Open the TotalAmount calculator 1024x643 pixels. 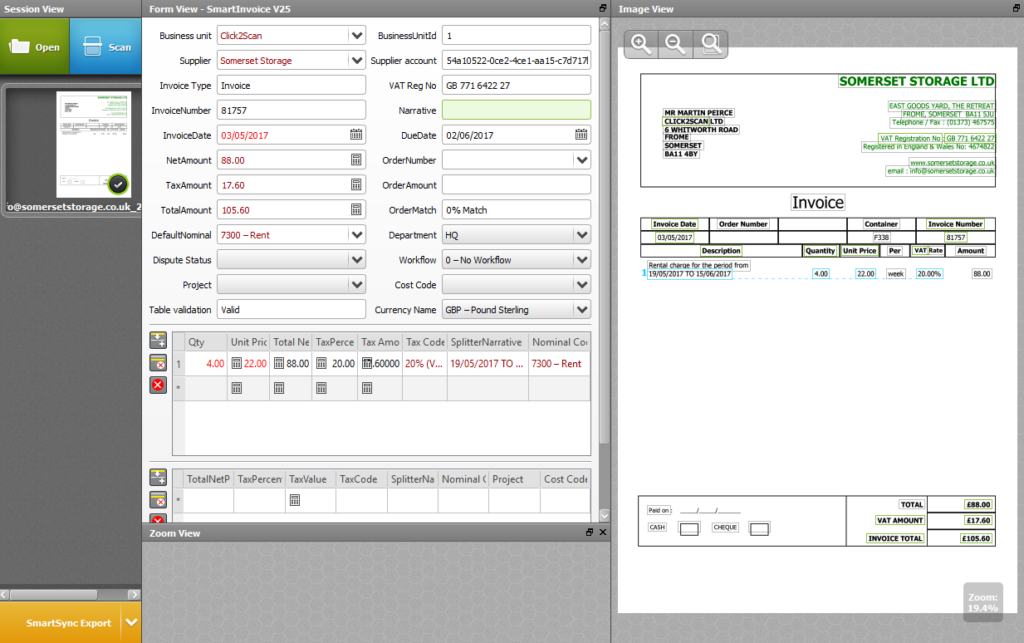click(356, 210)
